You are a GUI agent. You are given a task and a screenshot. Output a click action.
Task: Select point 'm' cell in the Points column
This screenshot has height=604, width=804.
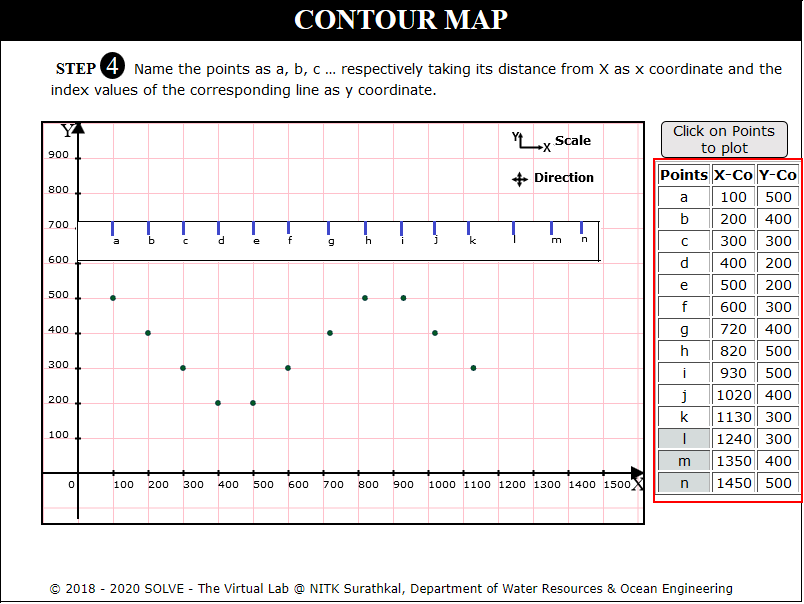[684, 461]
